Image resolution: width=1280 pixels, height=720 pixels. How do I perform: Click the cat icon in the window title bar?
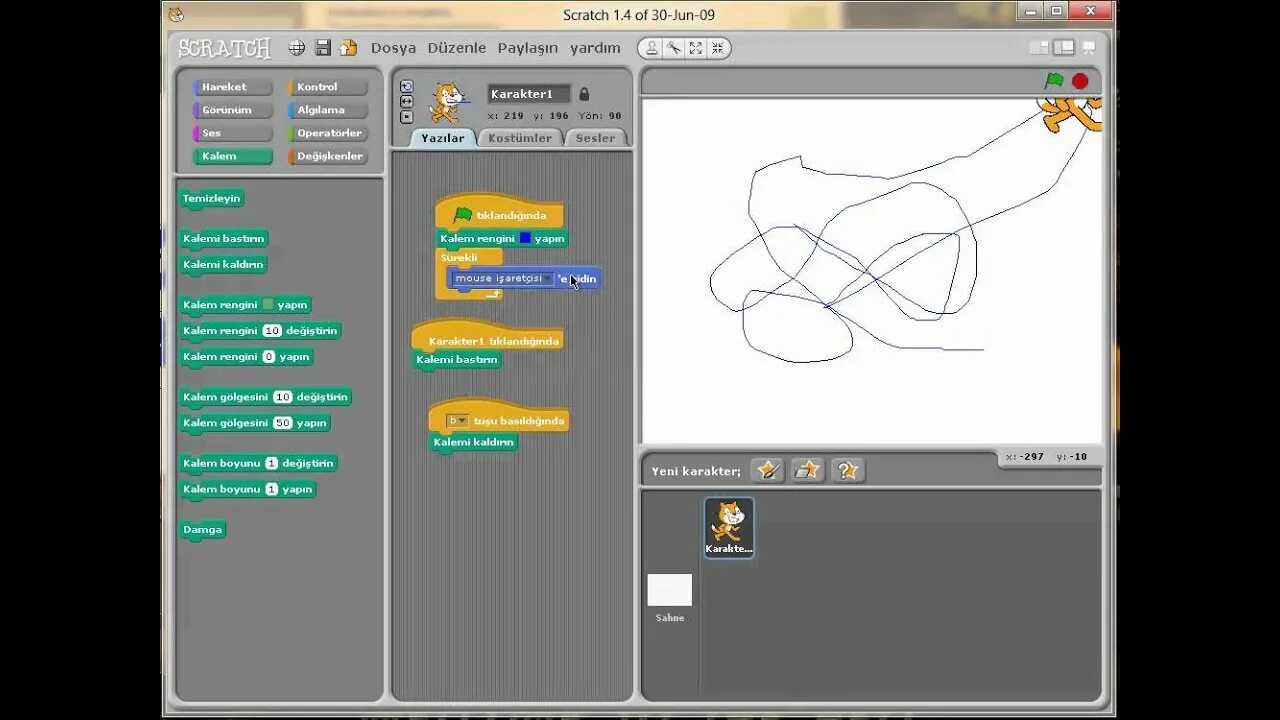pyautogui.click(x=176, y=14)
